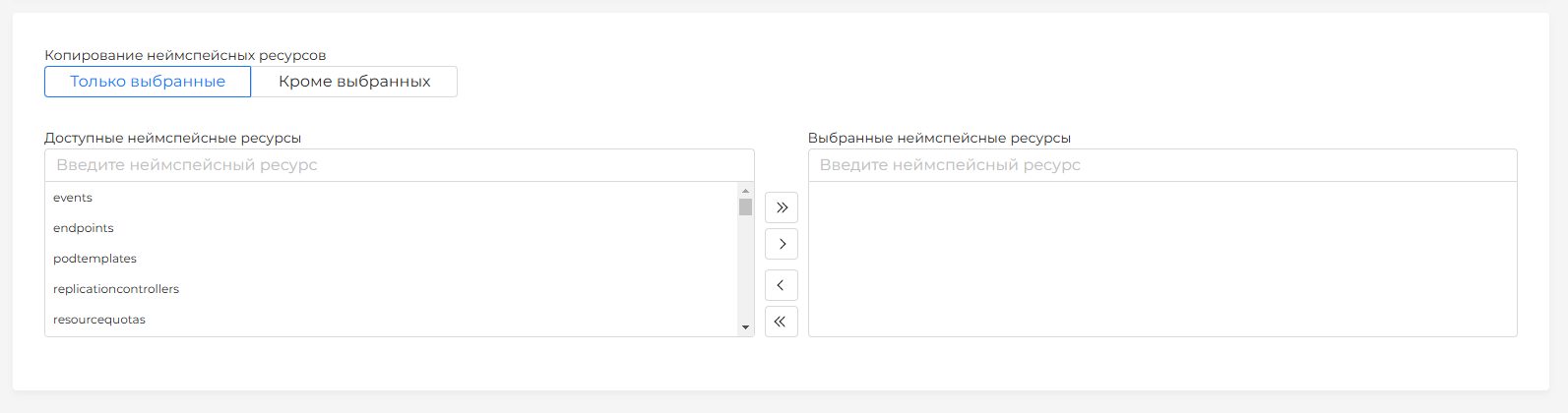
Task: Click the scrollbar down arrow in available list
Action: click(x=745, y=327)
